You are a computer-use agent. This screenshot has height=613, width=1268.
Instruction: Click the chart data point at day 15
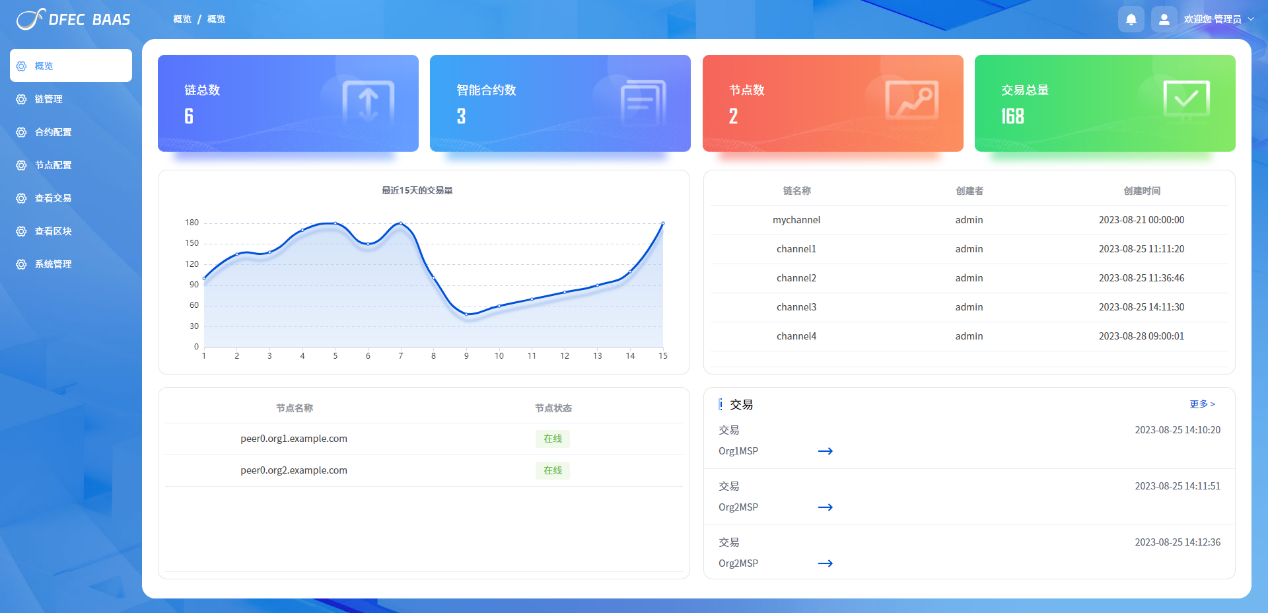[x=662, y=224]
